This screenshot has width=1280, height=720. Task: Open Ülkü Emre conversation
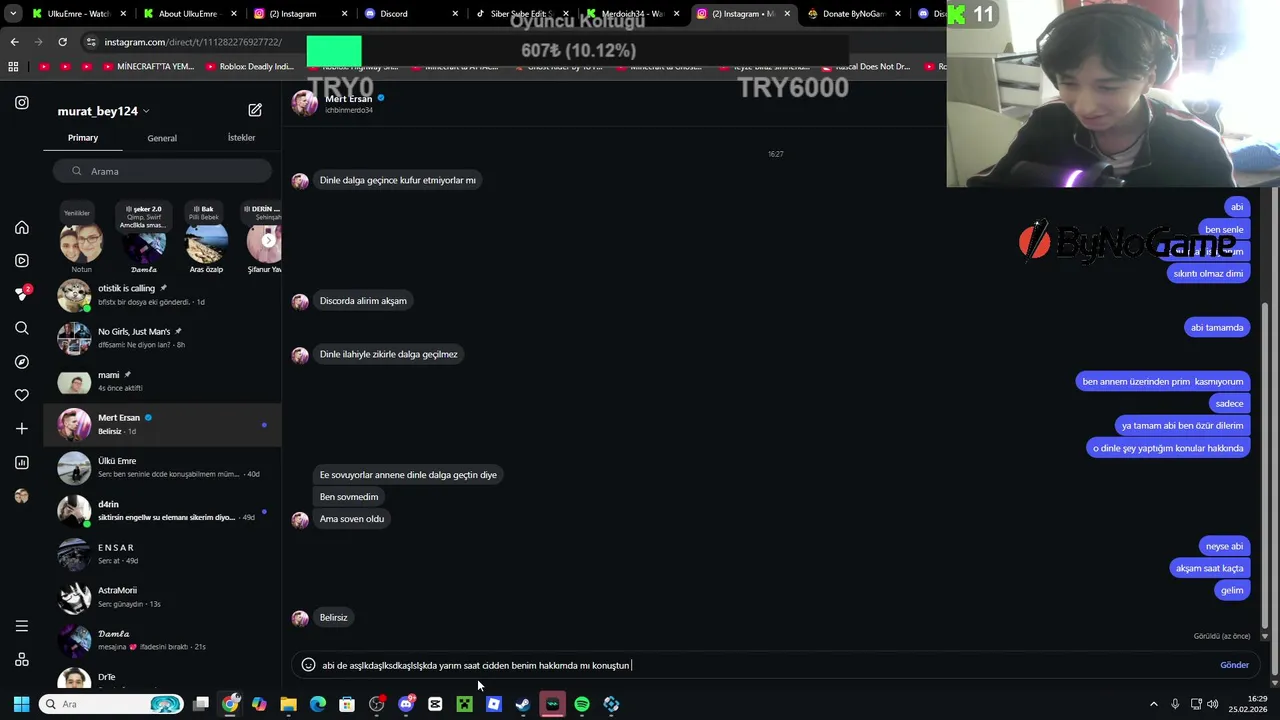pyautogui.click(x=162, y=467)
